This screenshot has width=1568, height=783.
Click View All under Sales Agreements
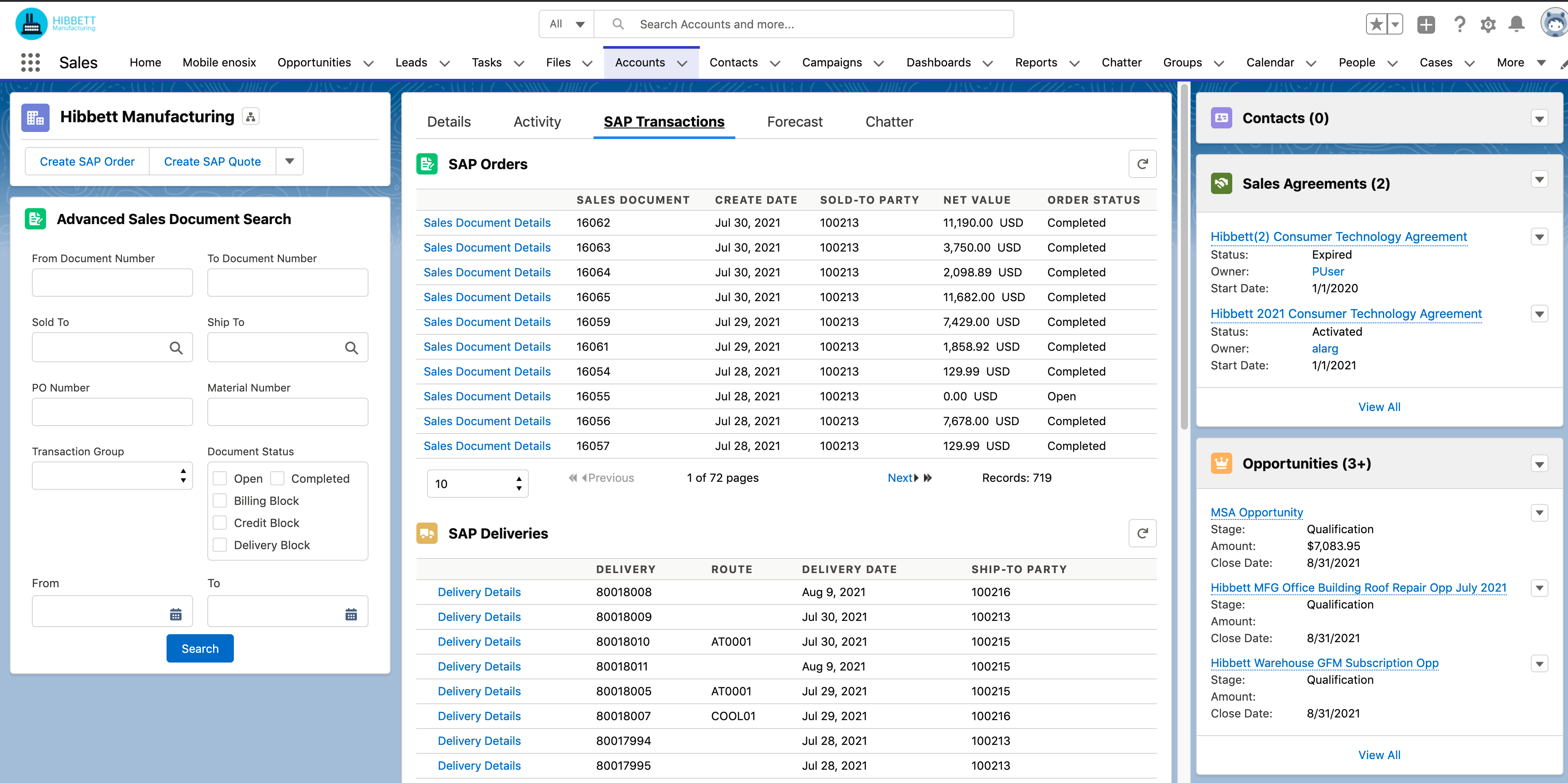tap(1379, 407)
